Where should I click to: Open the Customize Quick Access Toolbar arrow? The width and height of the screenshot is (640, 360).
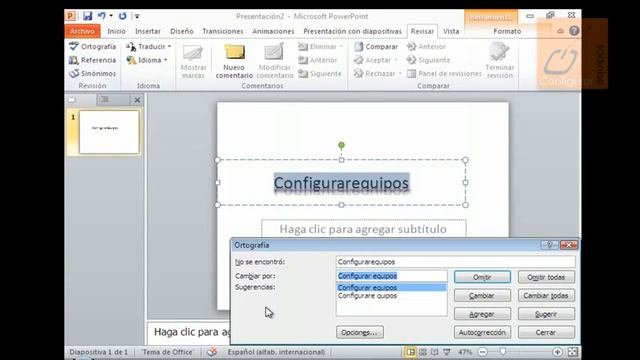(x=137, y=16)
